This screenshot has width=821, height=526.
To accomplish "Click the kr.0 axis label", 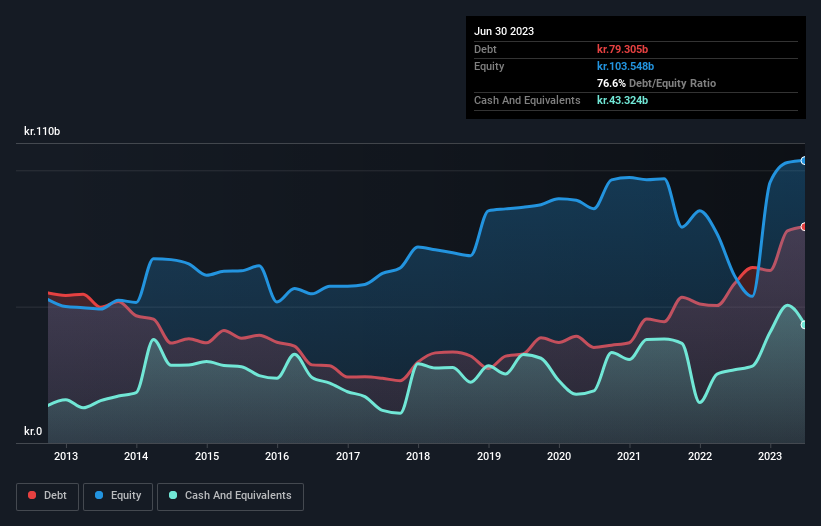I will point(33,431).
